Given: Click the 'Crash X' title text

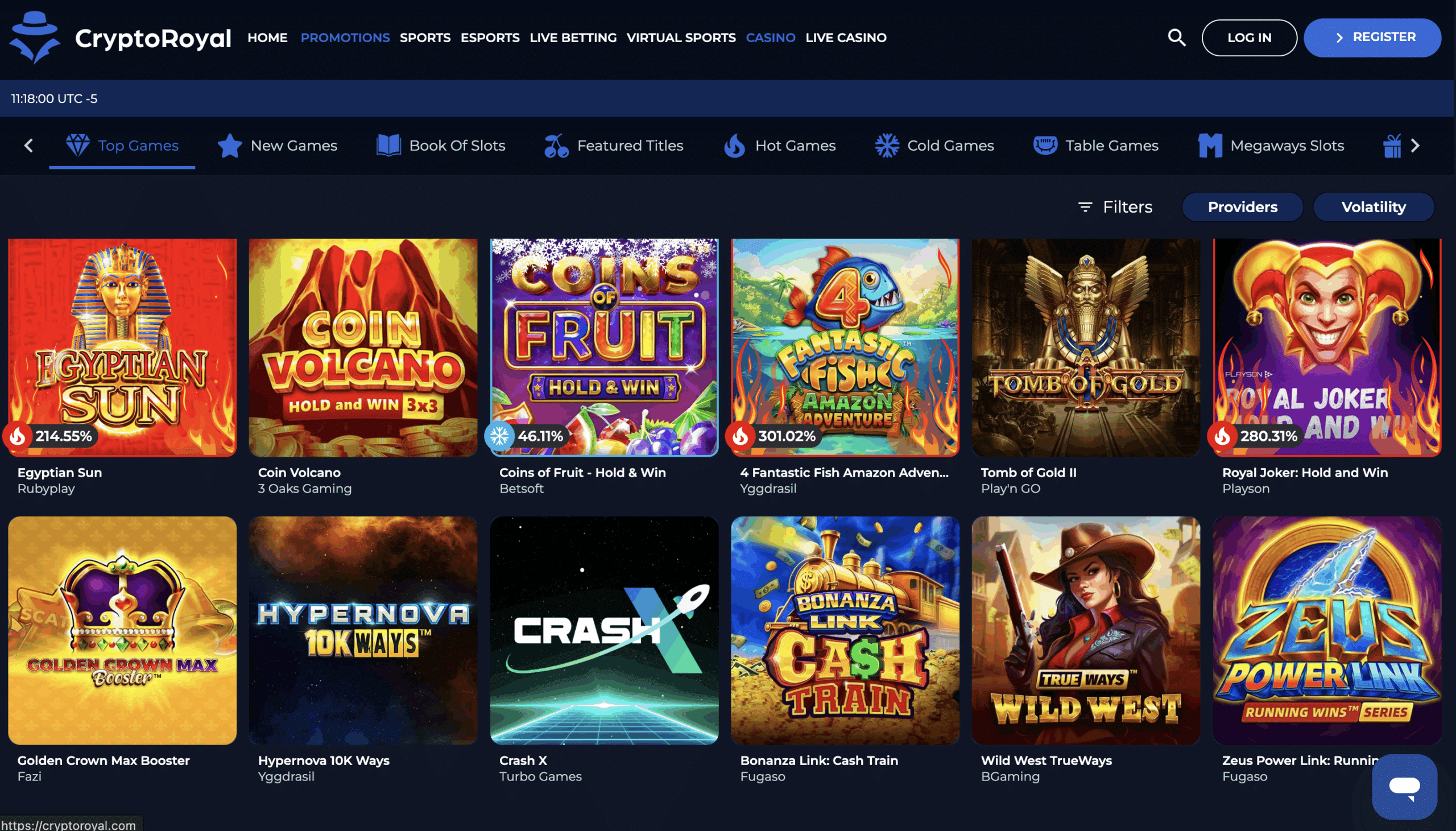Looking at the screenshot, I should [523, 760].
